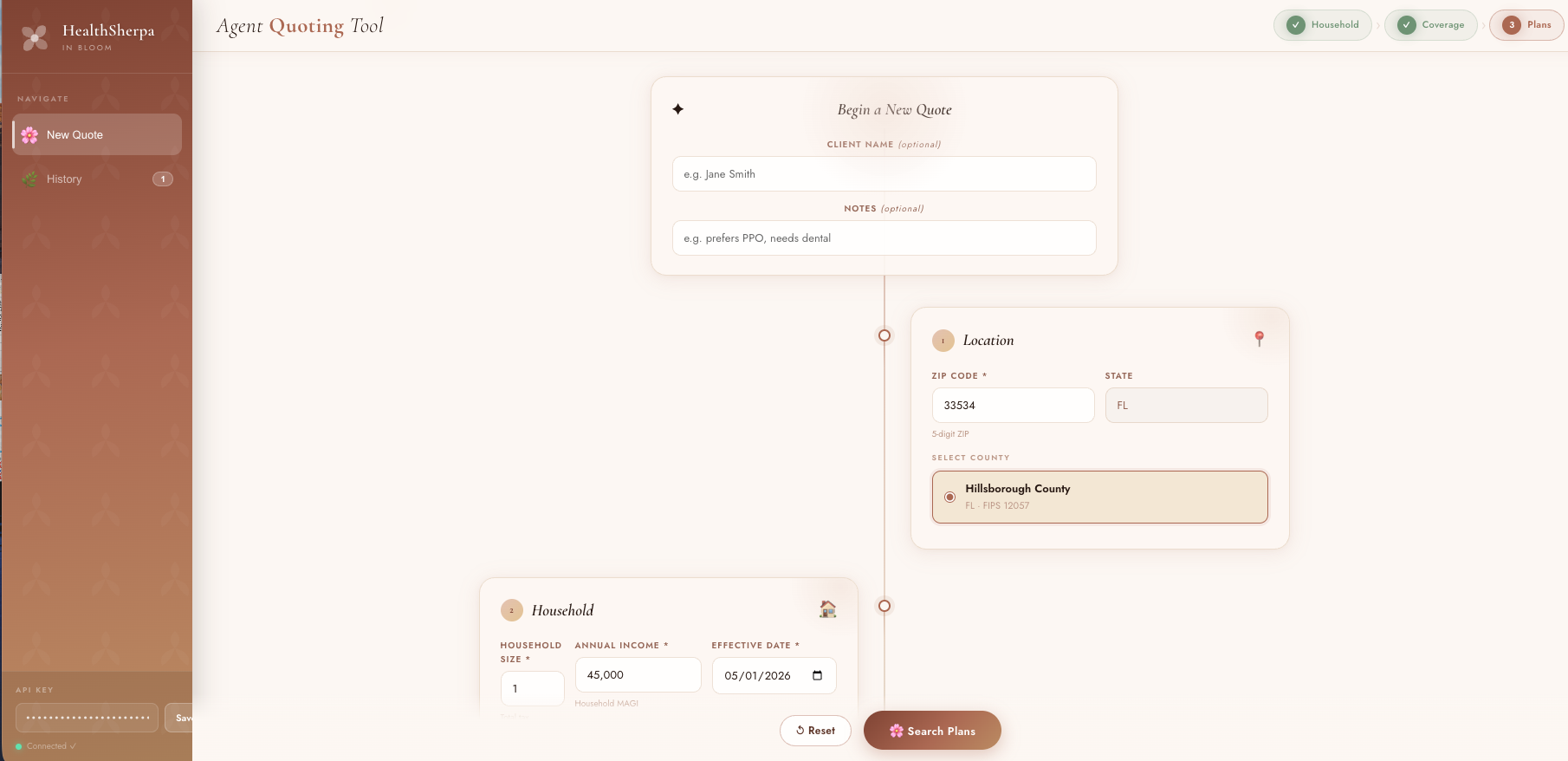Click the Reset button
The height and width of the screenshot is (761, 1568).
pyautogui.click(x=815, y=731)
